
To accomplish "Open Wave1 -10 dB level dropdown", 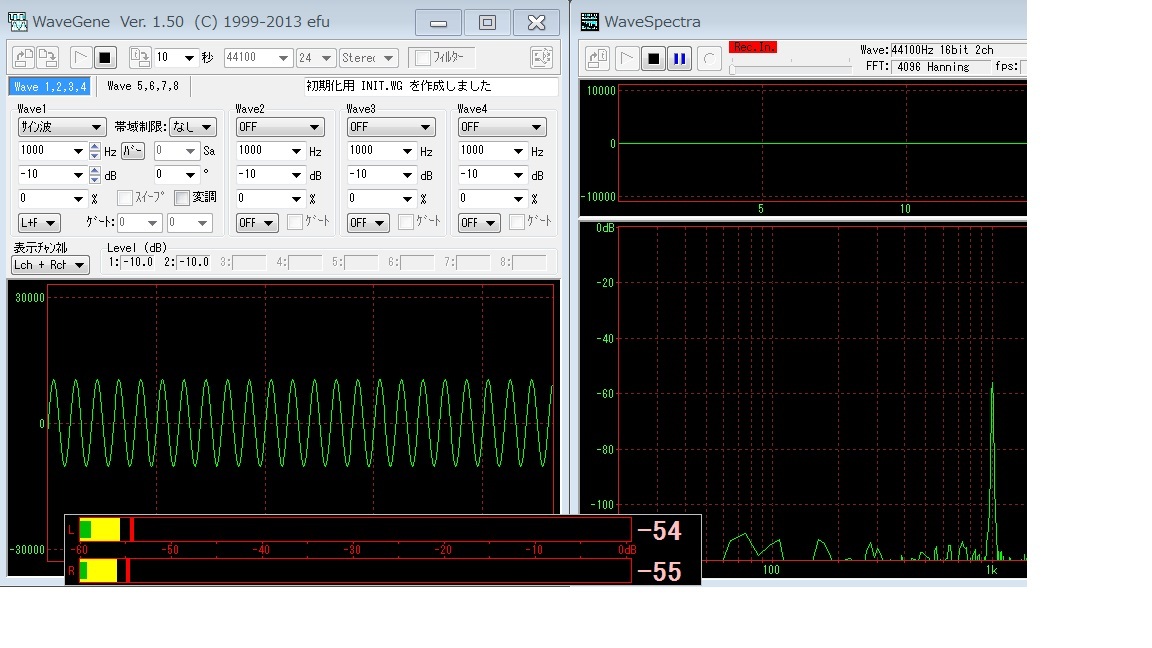I will 51,175.
